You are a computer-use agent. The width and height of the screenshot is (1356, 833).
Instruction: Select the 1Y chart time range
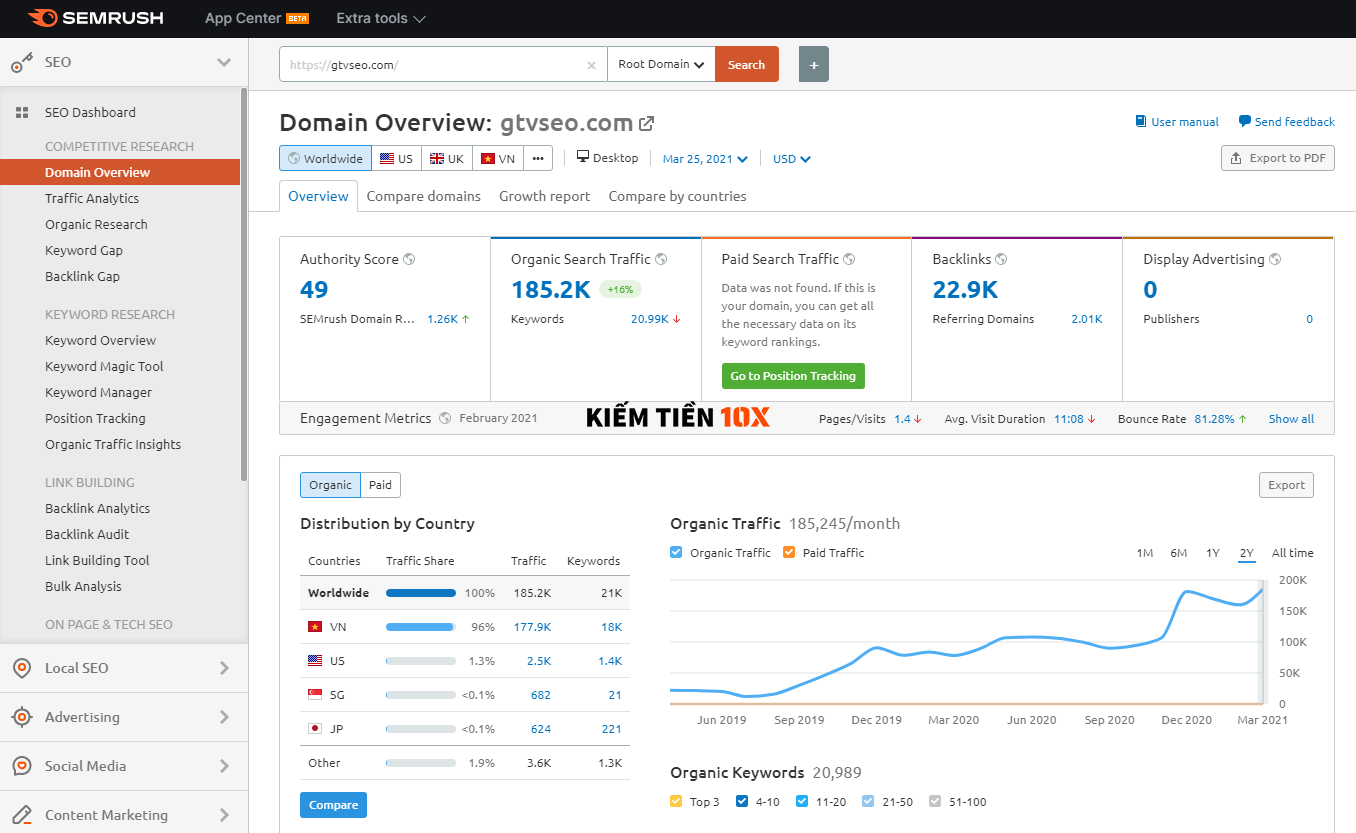(1212, 553)
